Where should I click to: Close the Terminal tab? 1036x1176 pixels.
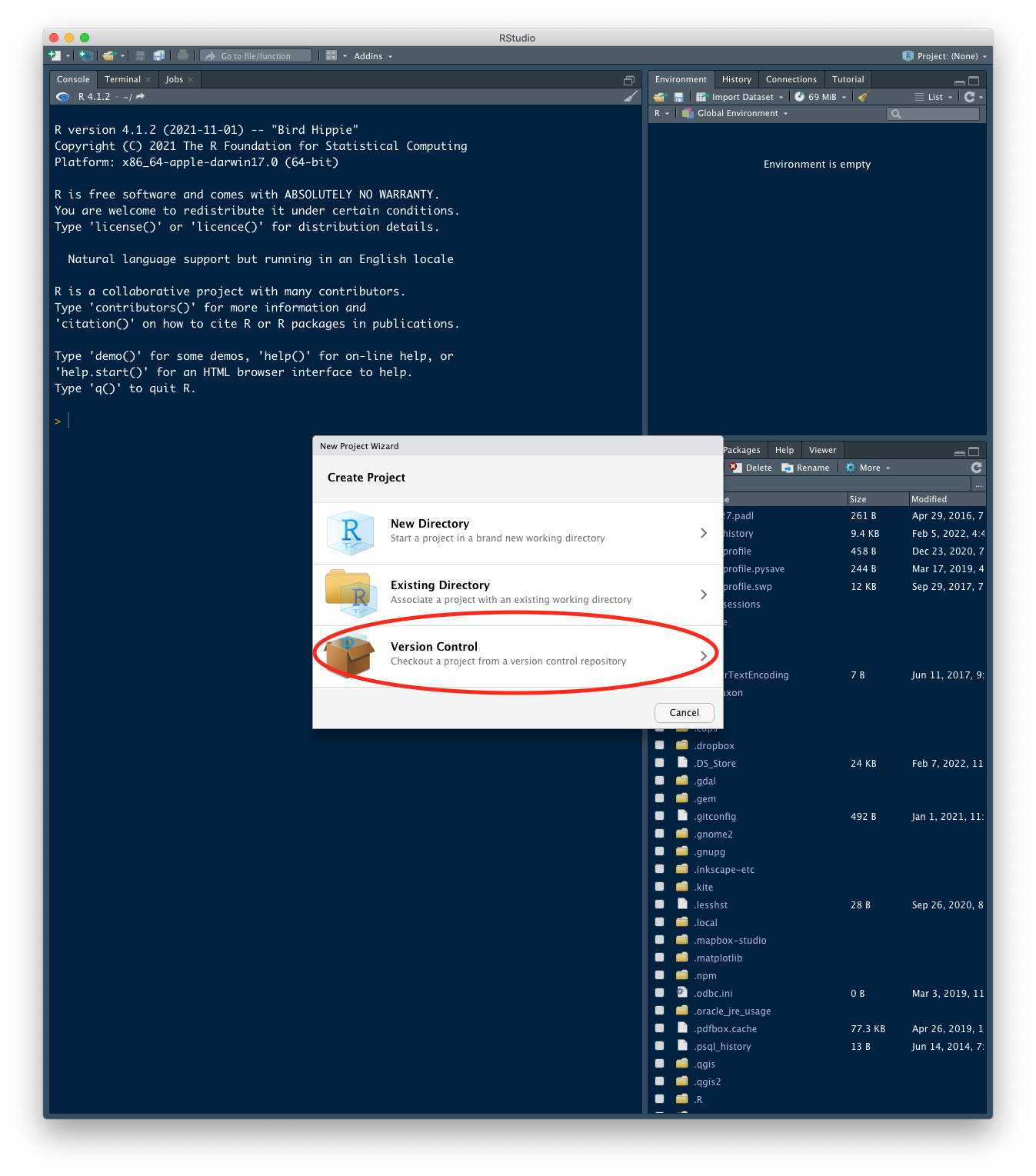[x=148, y=80]
